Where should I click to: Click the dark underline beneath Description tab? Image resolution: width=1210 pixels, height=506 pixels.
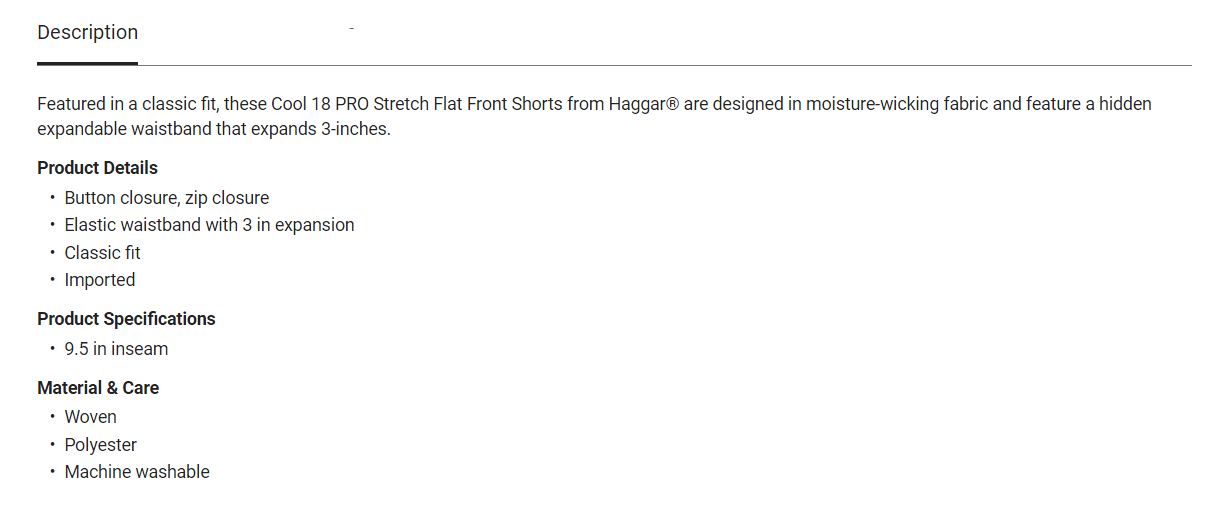[87, 63]
